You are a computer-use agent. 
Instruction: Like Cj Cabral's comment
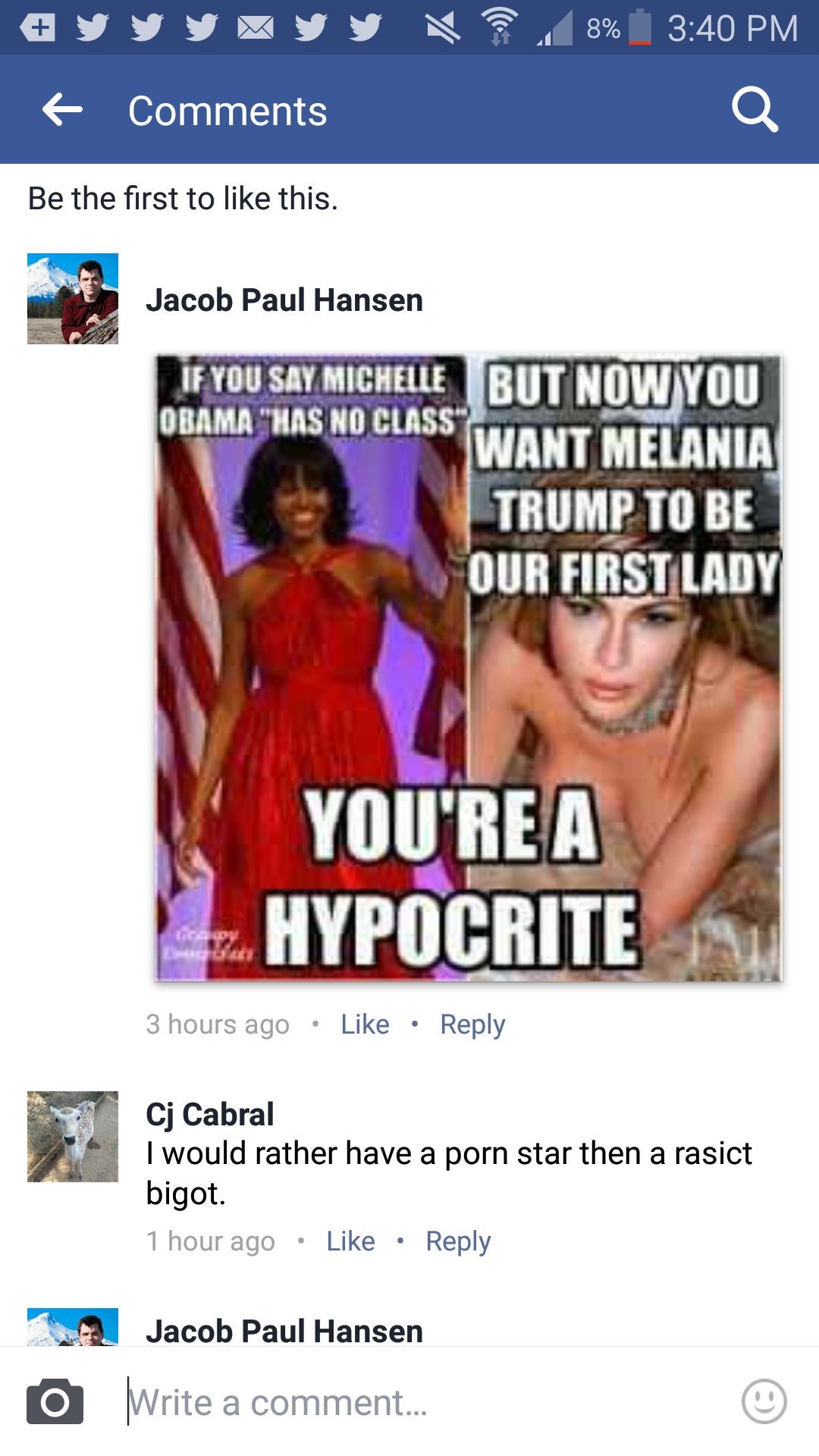(350, 1241)
